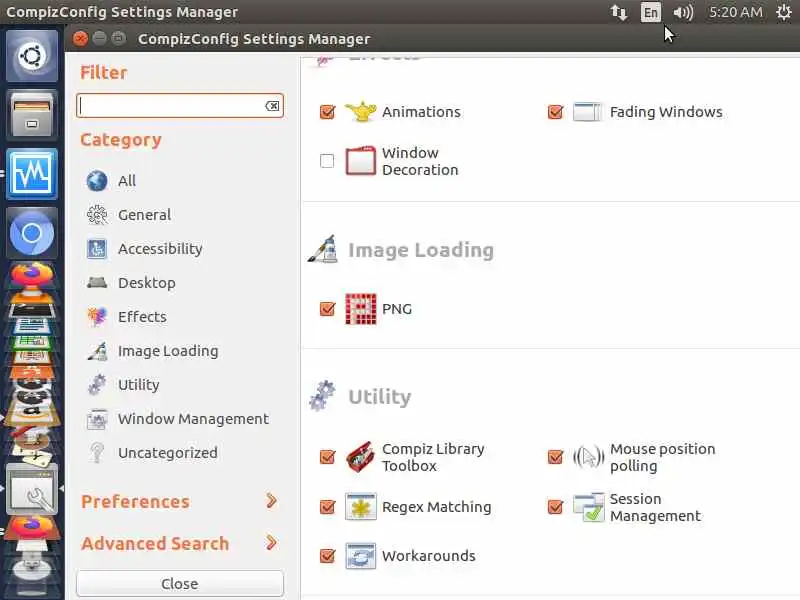The height and width of the screenshot is (600, 800).
Task: Click the Close button
Action: point(180,583)
